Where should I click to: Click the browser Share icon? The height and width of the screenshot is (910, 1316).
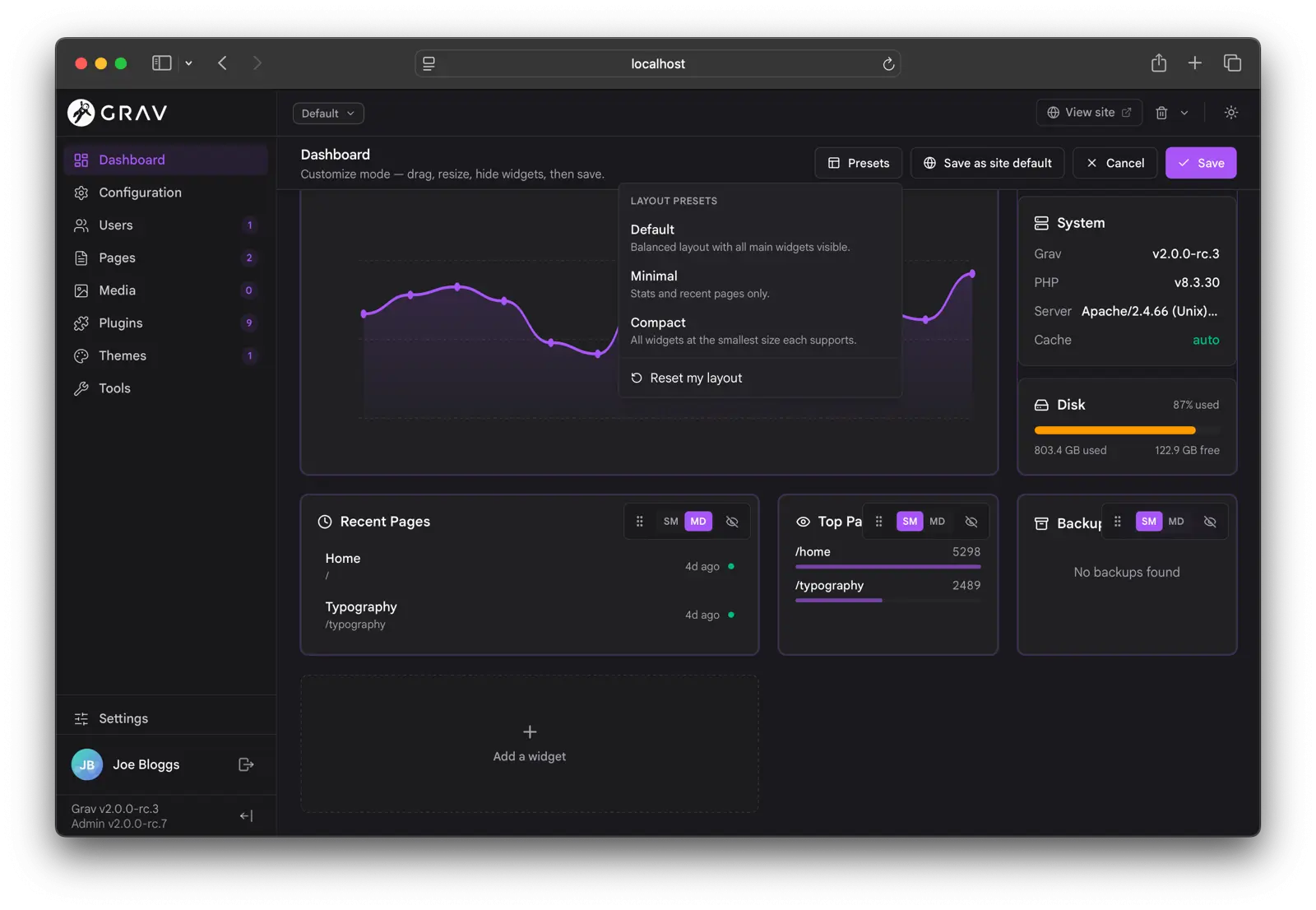coord(1159,63)
